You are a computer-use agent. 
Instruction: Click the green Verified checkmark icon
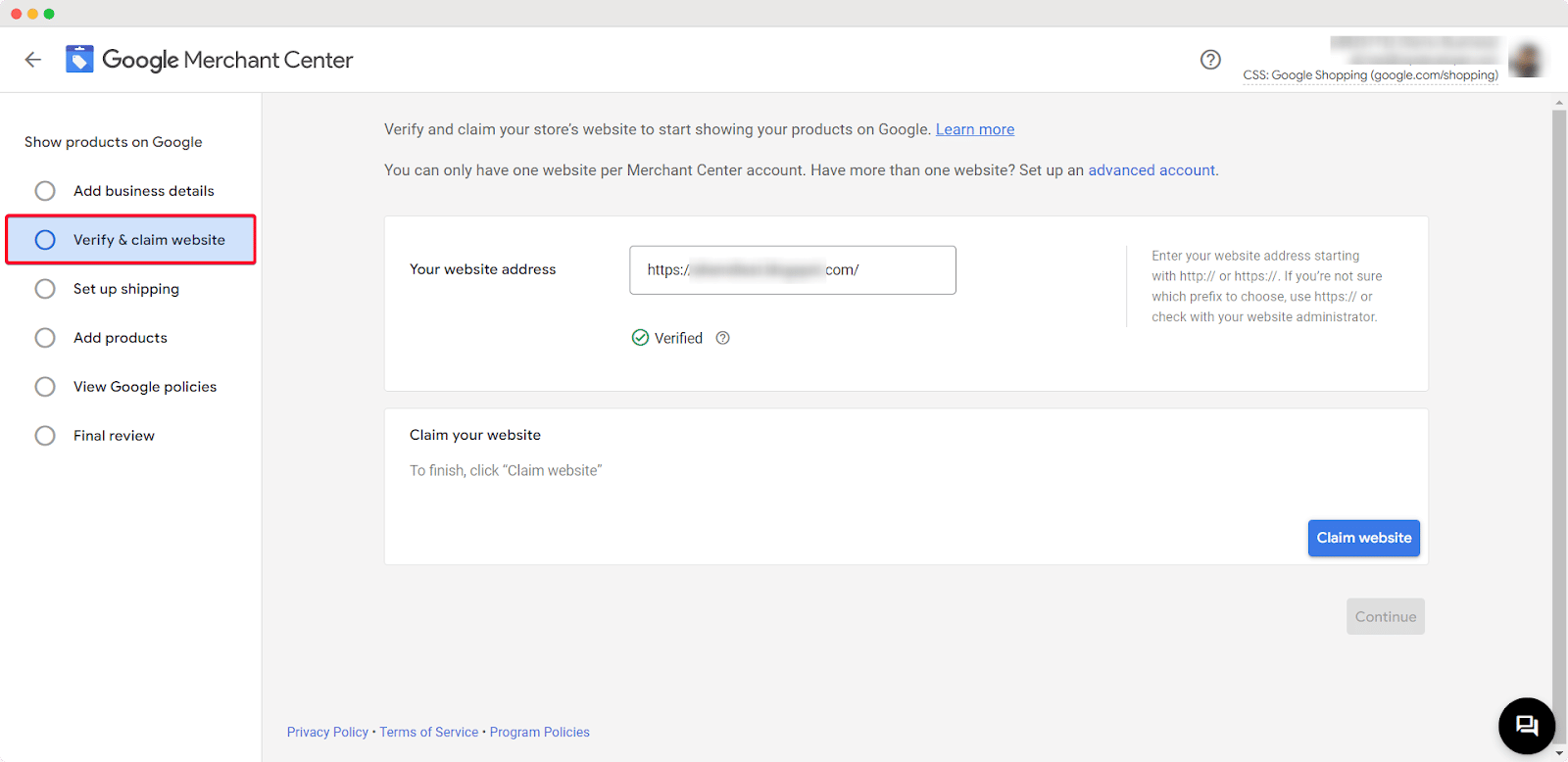(640, 338)
